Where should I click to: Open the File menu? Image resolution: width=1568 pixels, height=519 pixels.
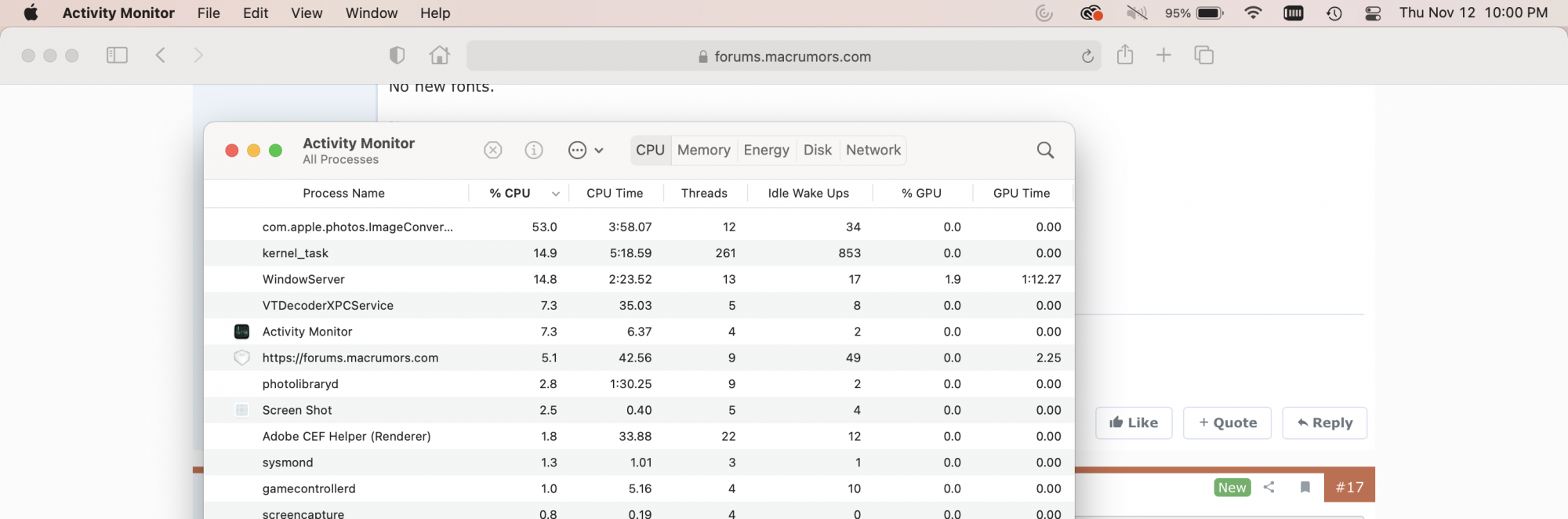click(209, 13)
